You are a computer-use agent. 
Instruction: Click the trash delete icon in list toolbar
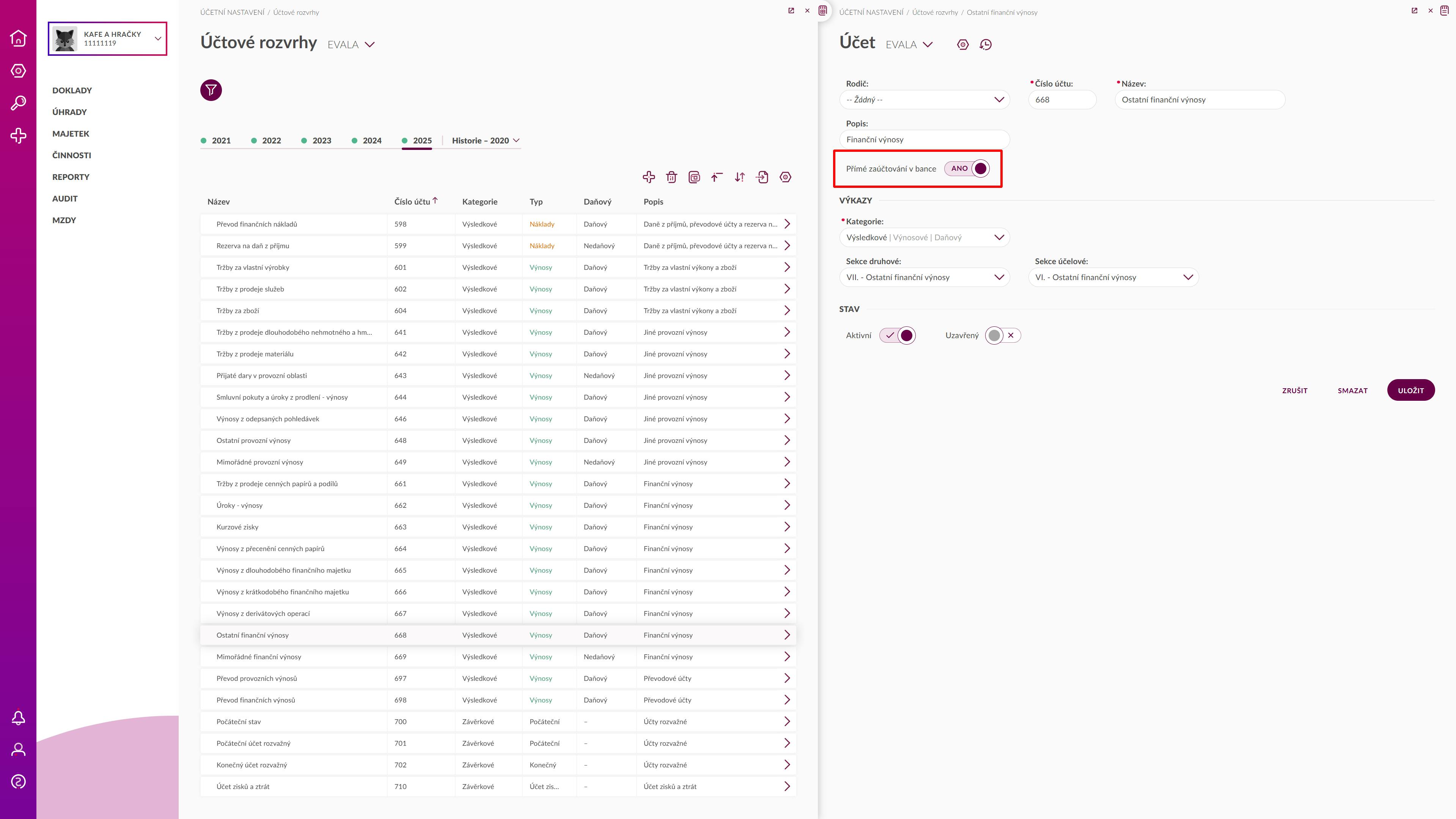[x=671, y=177]
